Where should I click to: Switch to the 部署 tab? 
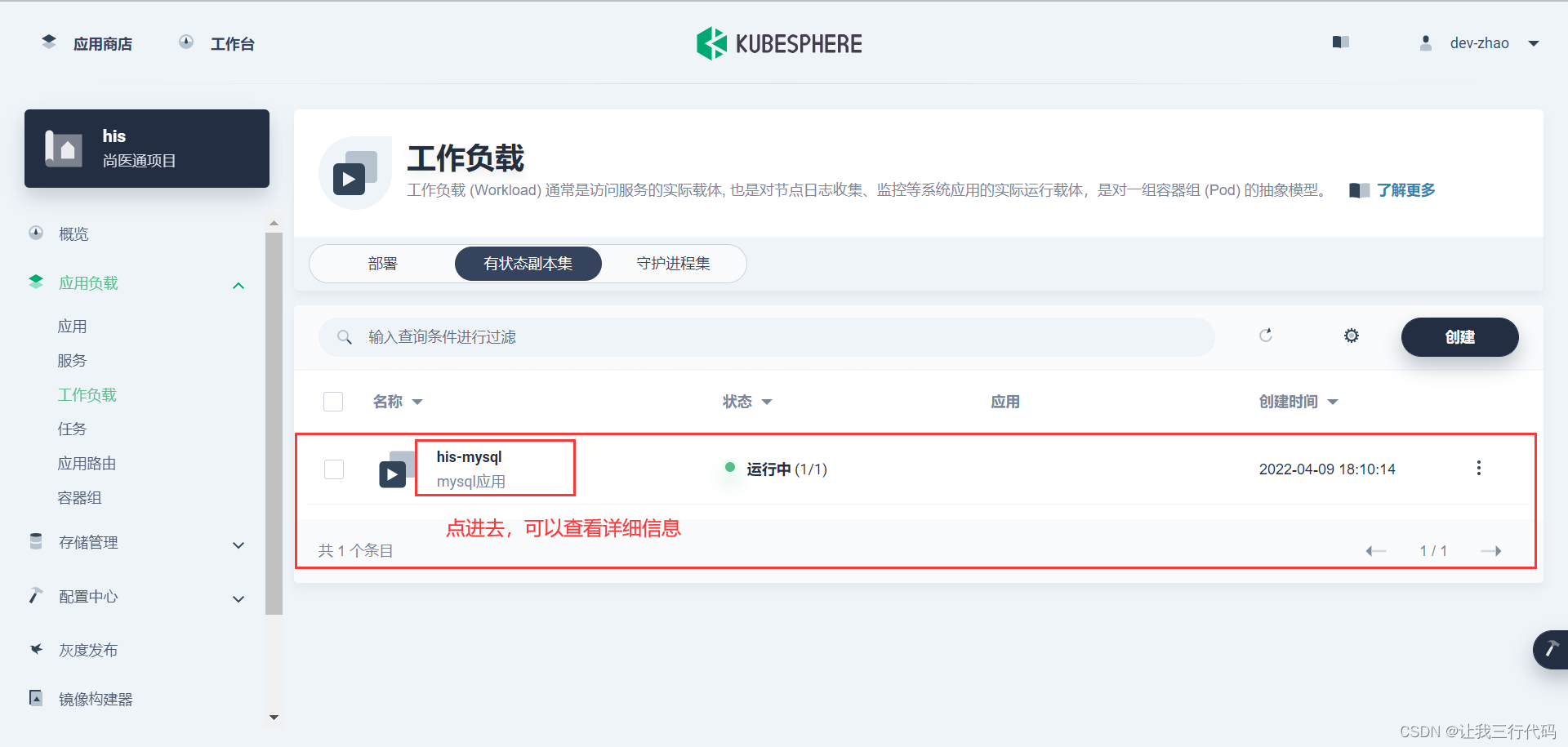(x=382, y=264)
